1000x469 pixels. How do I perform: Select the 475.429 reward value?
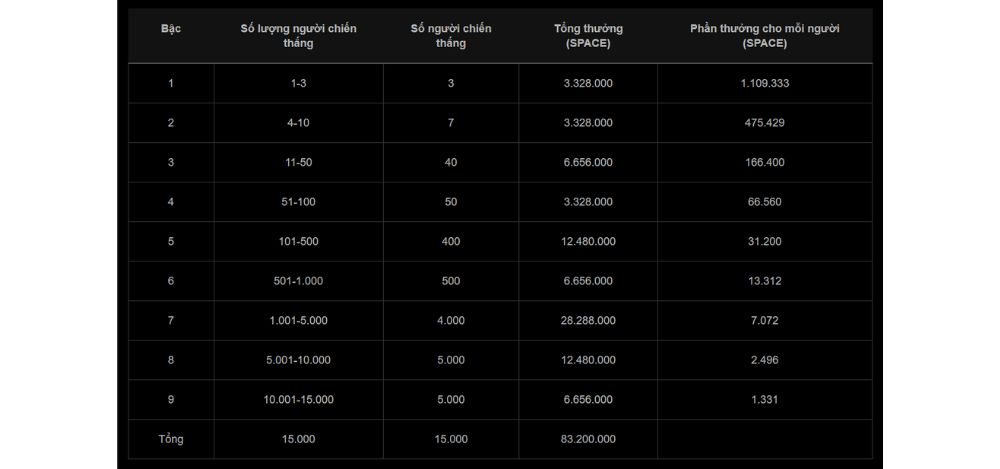coord(764,123)
